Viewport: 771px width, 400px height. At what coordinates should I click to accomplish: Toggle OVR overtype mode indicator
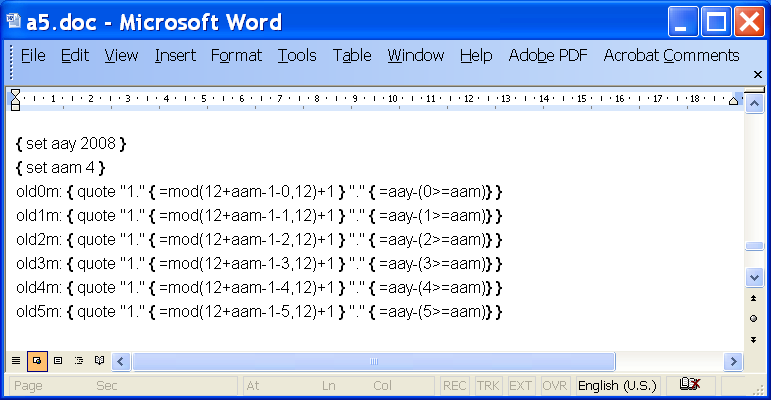tap(554, 385)
